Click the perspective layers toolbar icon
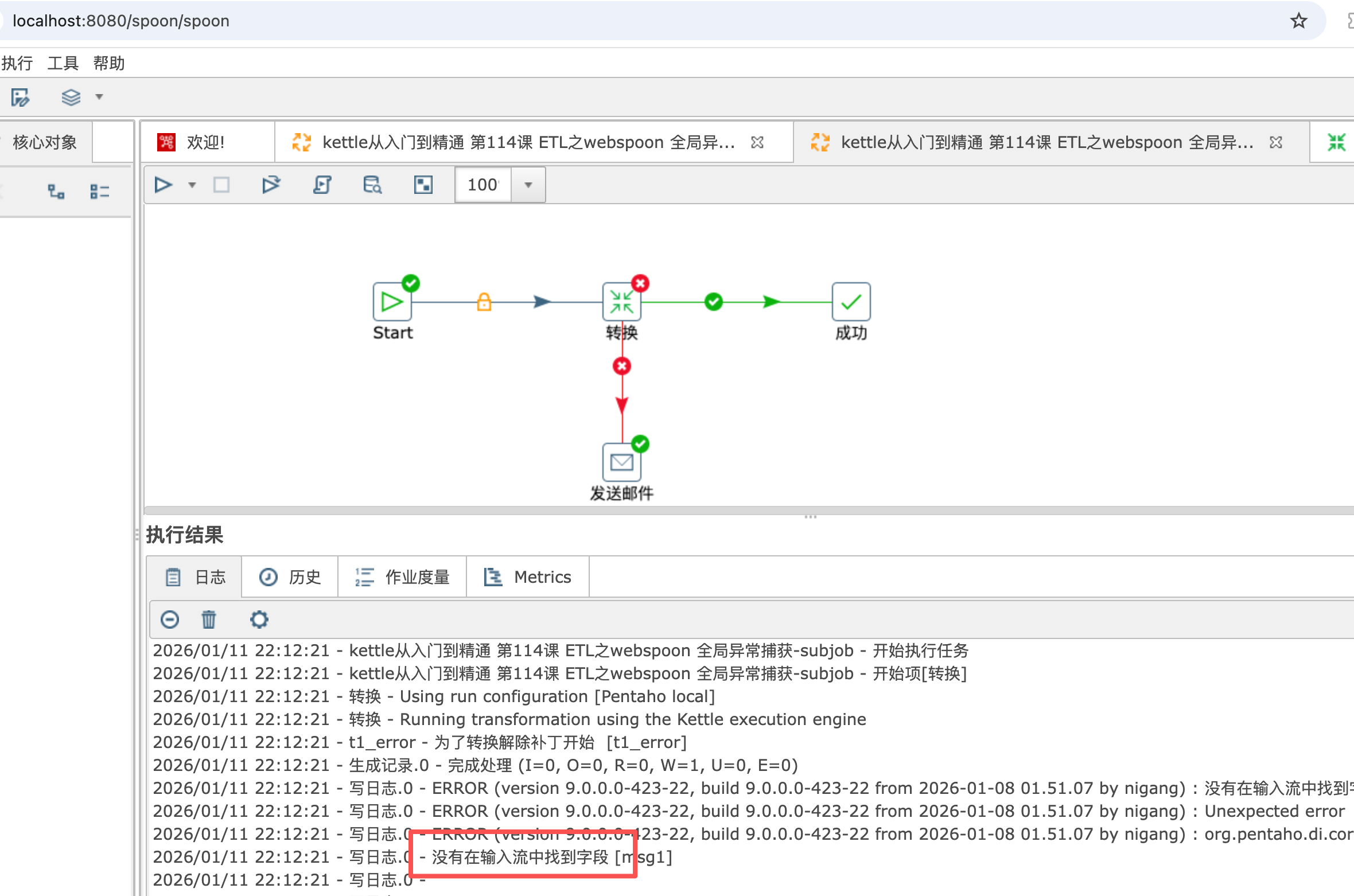The image size is (1354, 896). (x=71, y=97)
